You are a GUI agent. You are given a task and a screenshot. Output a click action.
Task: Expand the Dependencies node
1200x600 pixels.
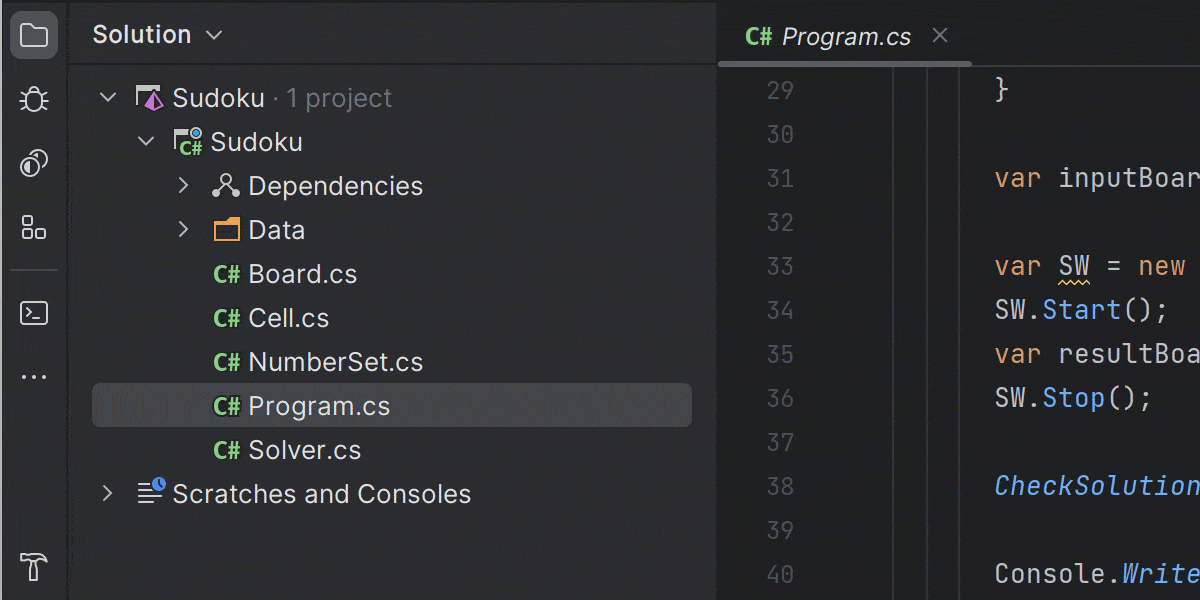coord(183,185)
